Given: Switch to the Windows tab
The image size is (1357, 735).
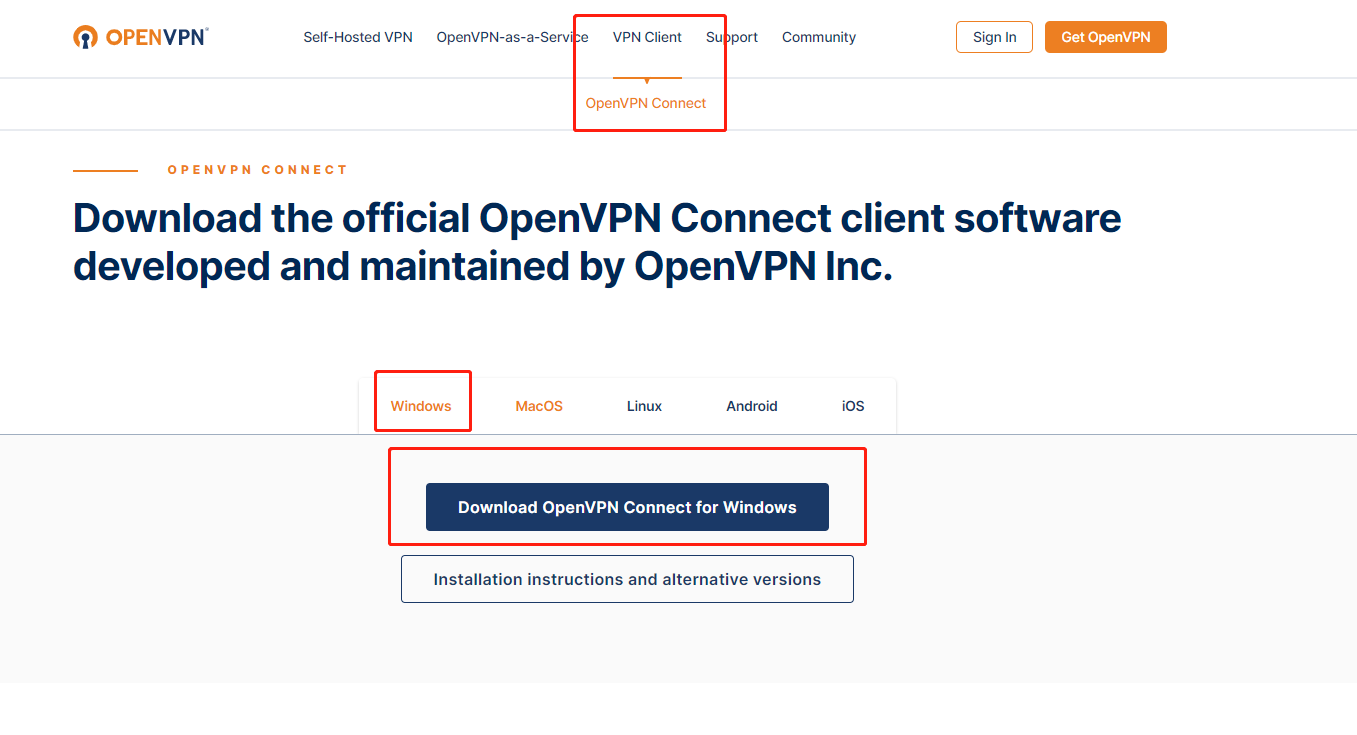Looking at the screenshot, I should 421,406.
